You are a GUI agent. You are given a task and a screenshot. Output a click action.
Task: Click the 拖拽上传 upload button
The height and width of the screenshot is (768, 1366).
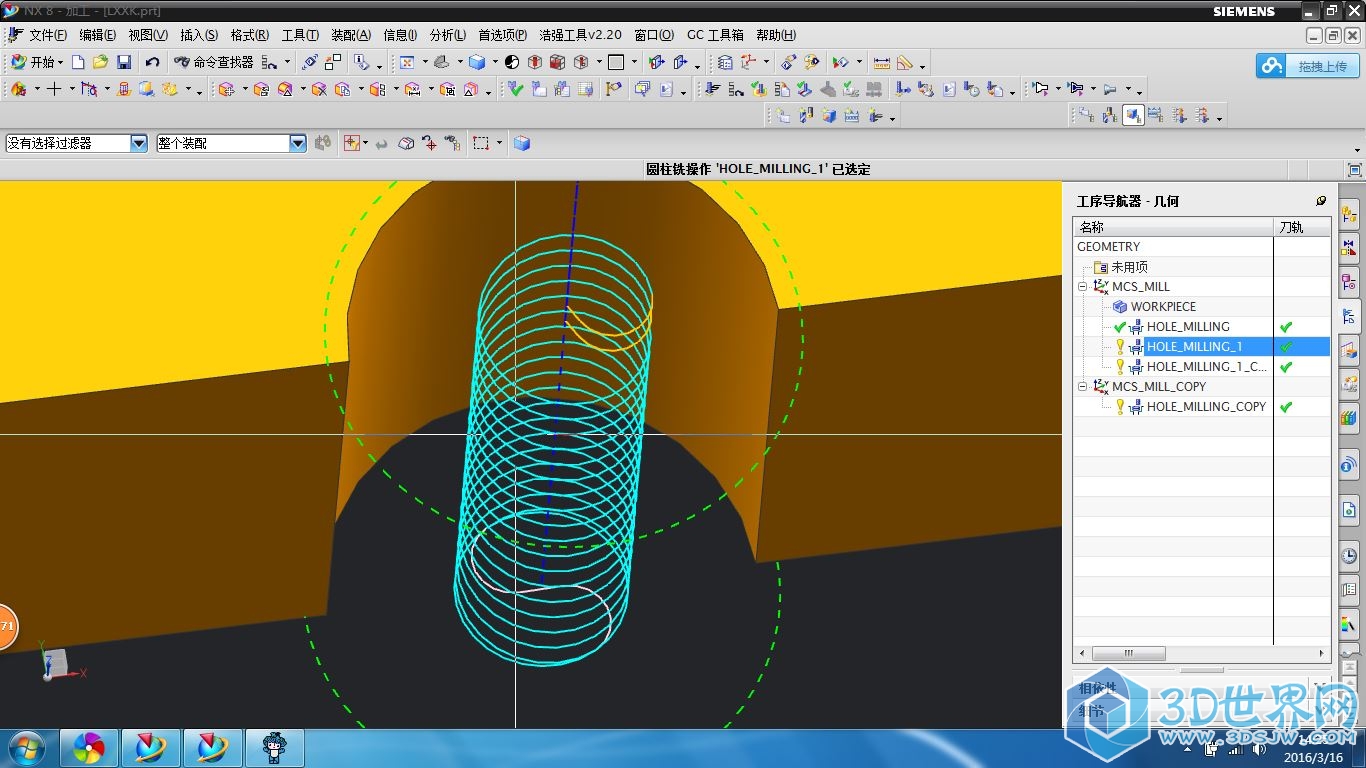point(1307,66)
